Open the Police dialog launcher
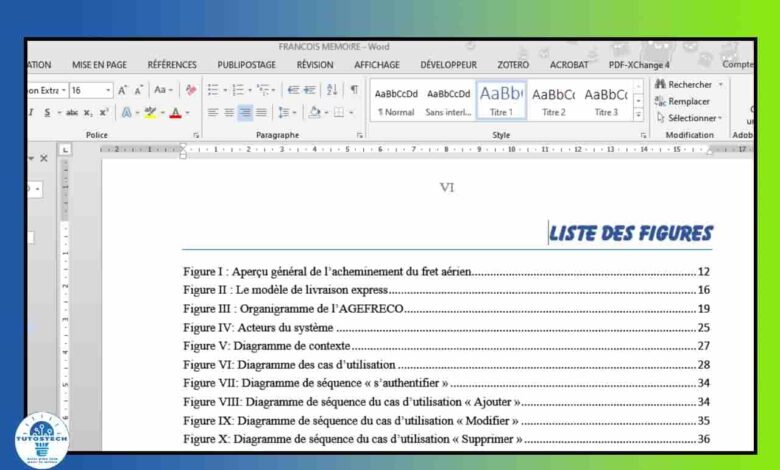780x470 pixels. tap(196, 135)
